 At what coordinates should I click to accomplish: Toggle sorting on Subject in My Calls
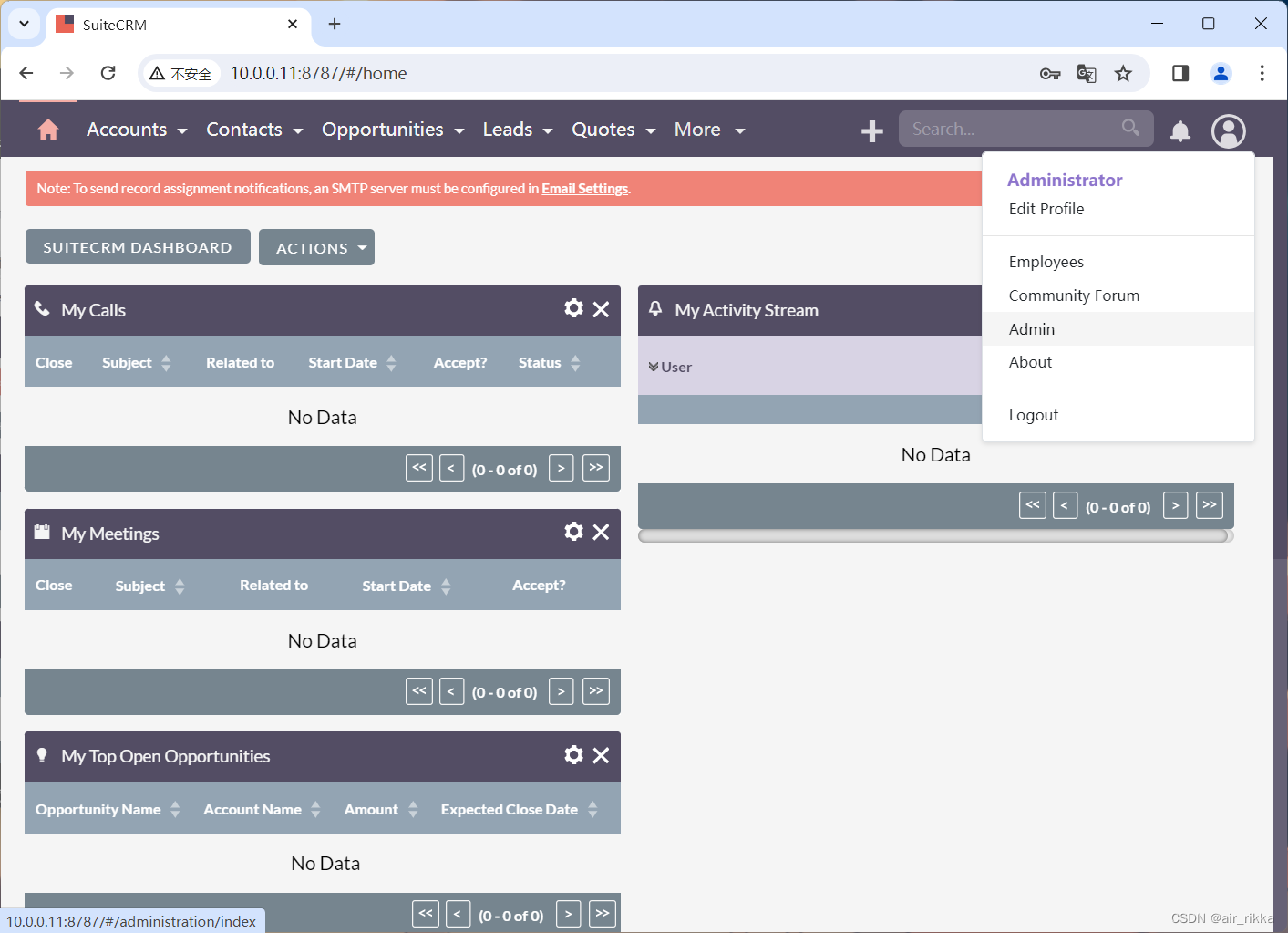click(165, 362)
